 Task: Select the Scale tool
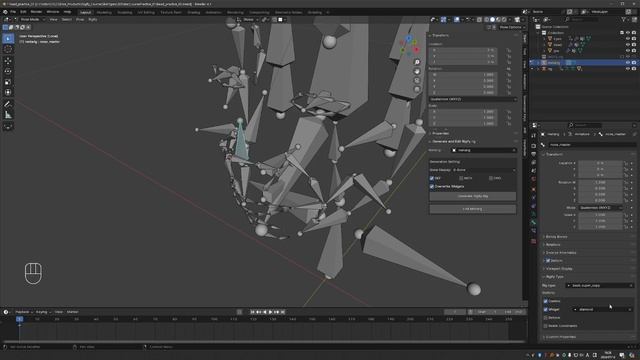pyautogui.click(x=8, y=82)
